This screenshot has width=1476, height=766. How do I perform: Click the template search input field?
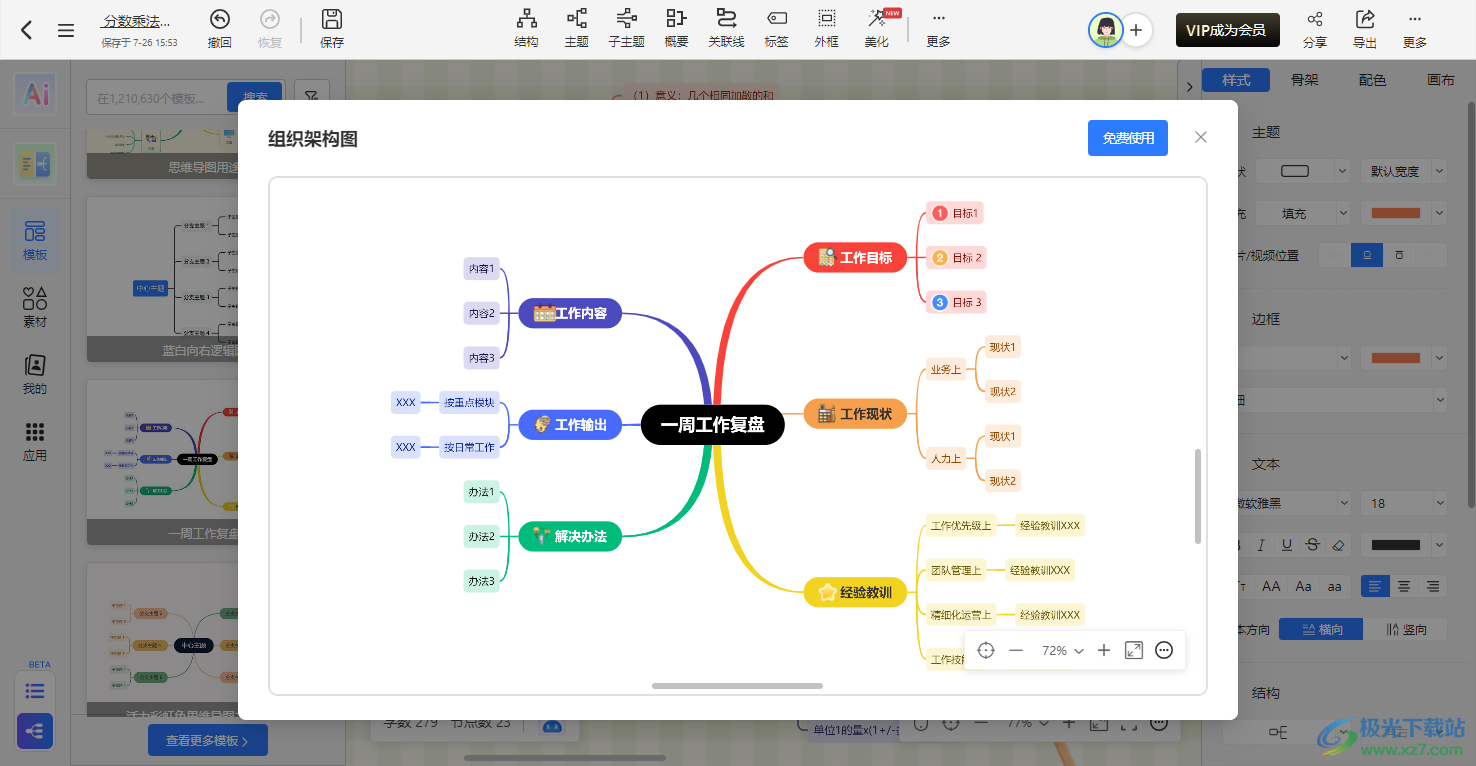coord(158,98)
